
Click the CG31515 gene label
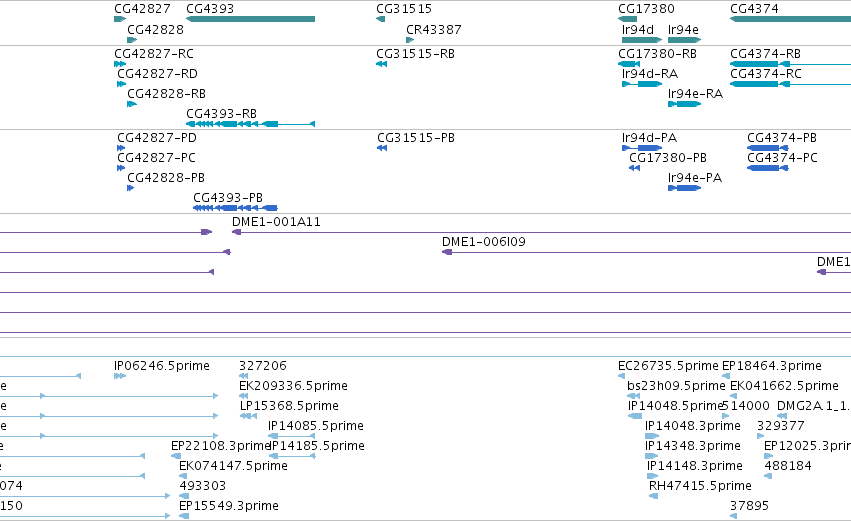(x=404, y=9)
